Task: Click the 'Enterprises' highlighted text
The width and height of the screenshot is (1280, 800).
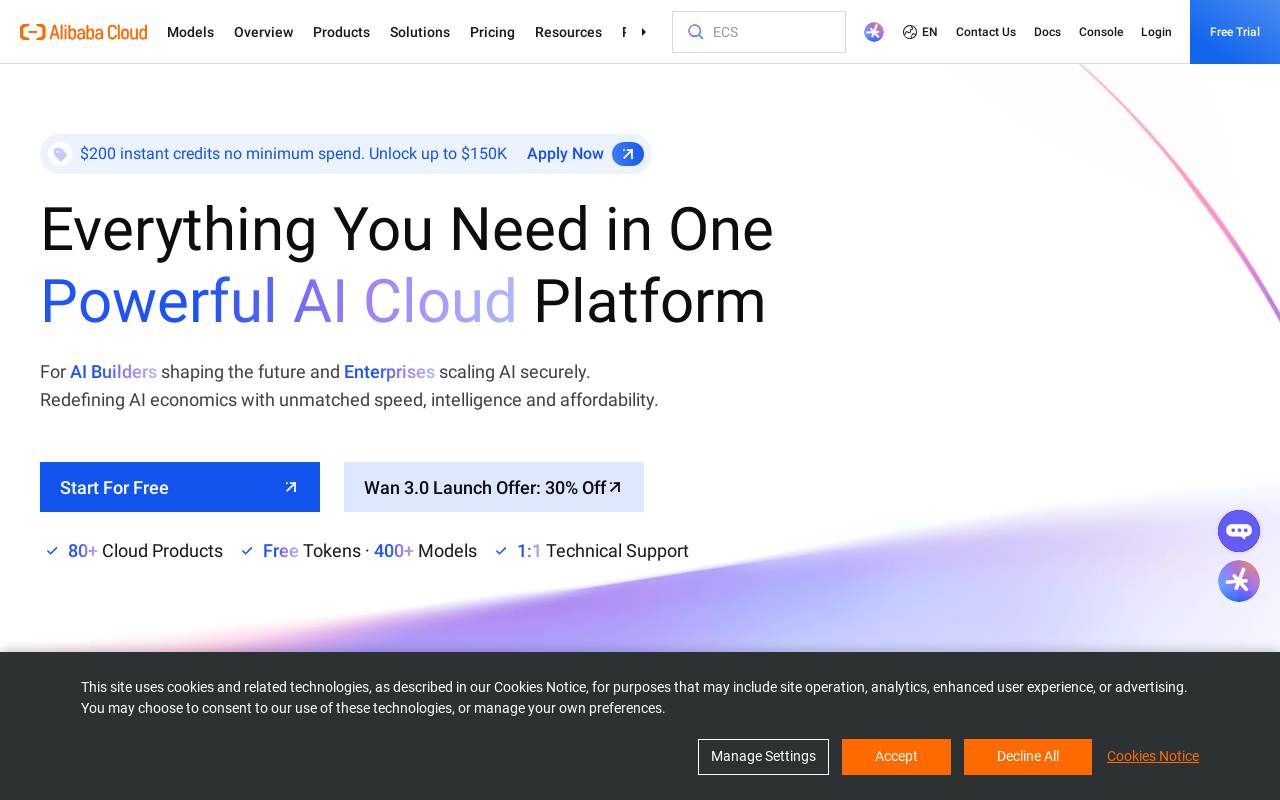Action: coord(389,372)
